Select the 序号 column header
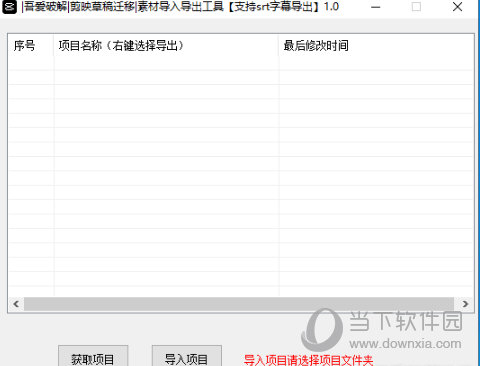 click(31, 46)
